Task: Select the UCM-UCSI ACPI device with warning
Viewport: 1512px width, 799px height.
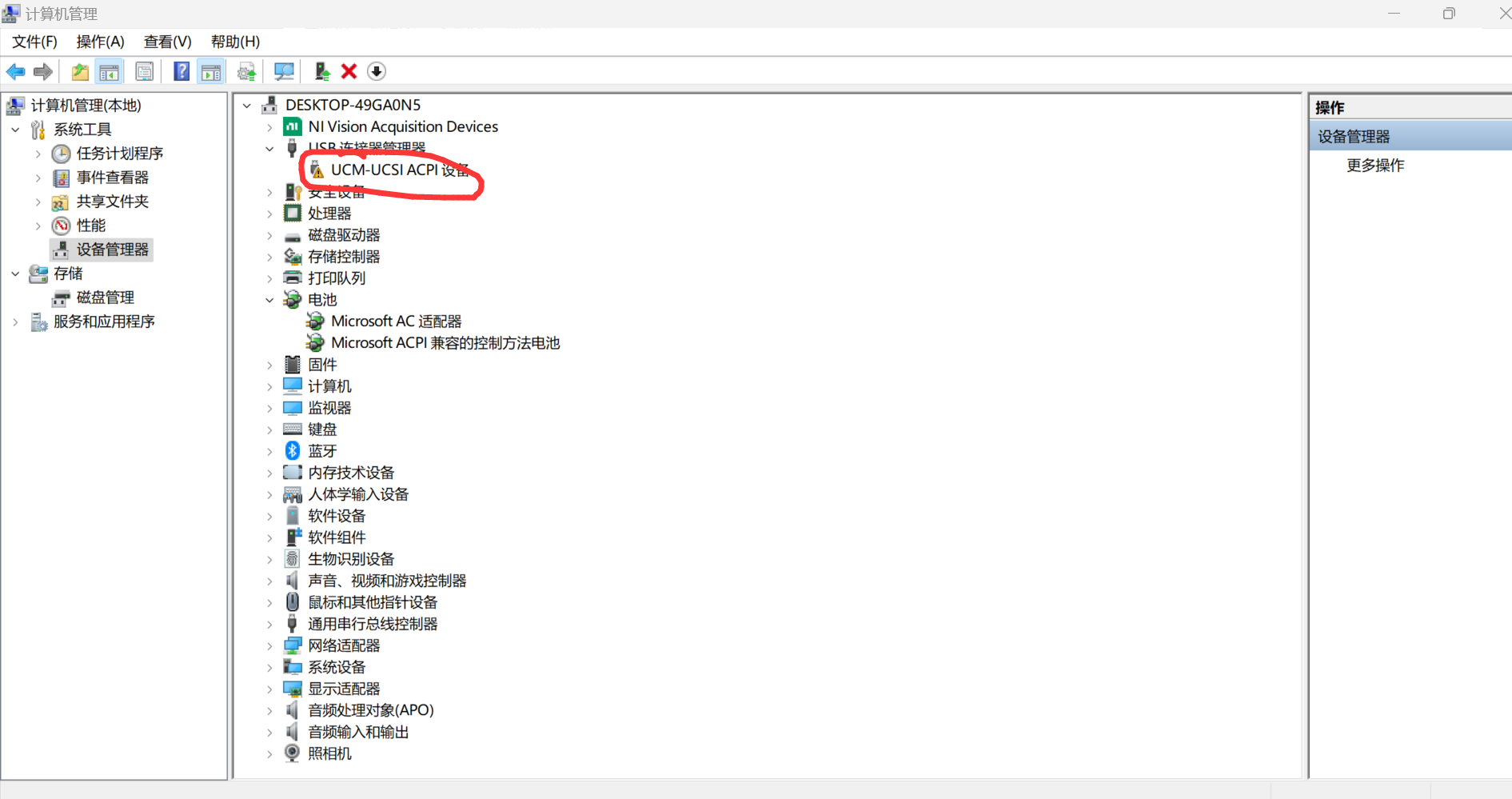Action: click(399, 170)
